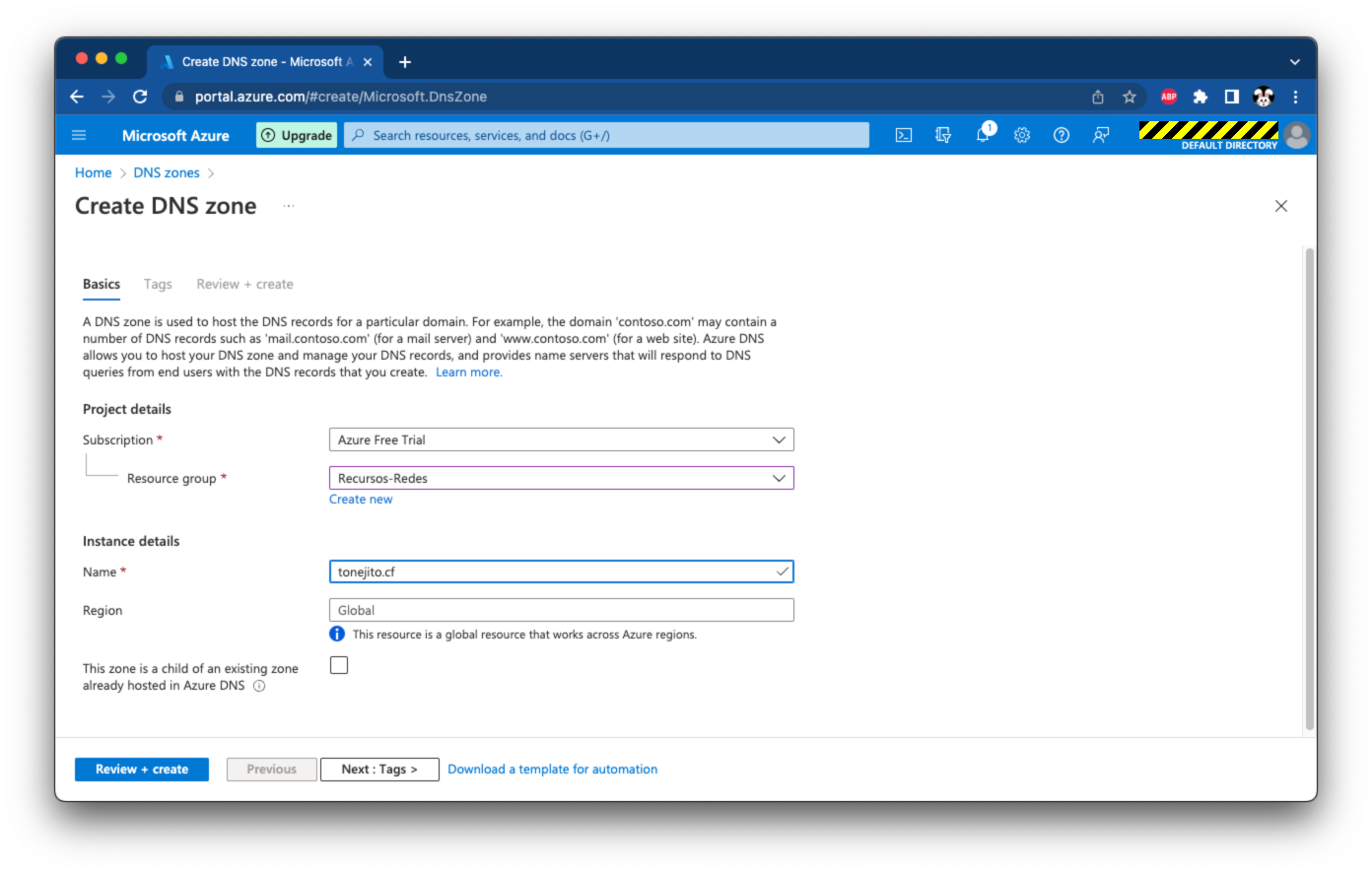Open the notifications bell
This screenshot has width=1372, height=874.
[x=983, y=136]
